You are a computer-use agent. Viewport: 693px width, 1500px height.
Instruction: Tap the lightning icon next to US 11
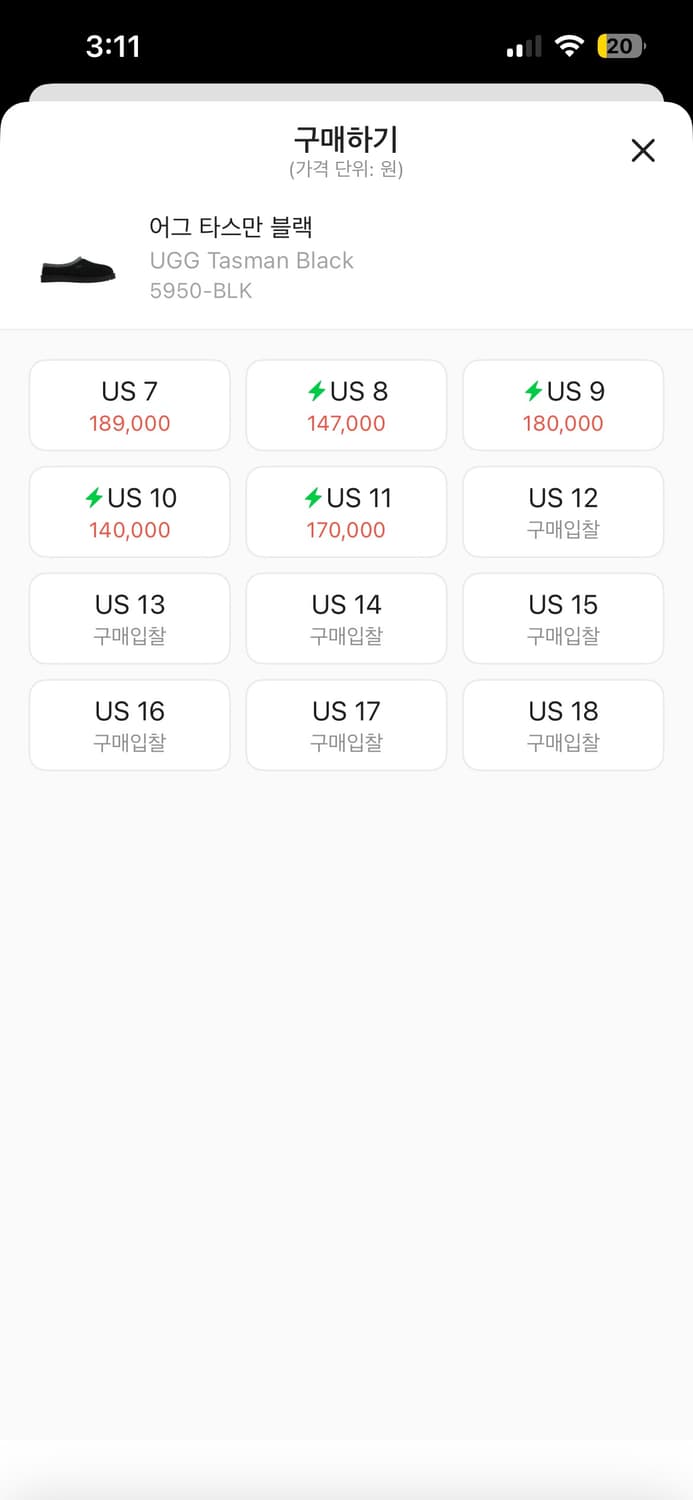313,497
